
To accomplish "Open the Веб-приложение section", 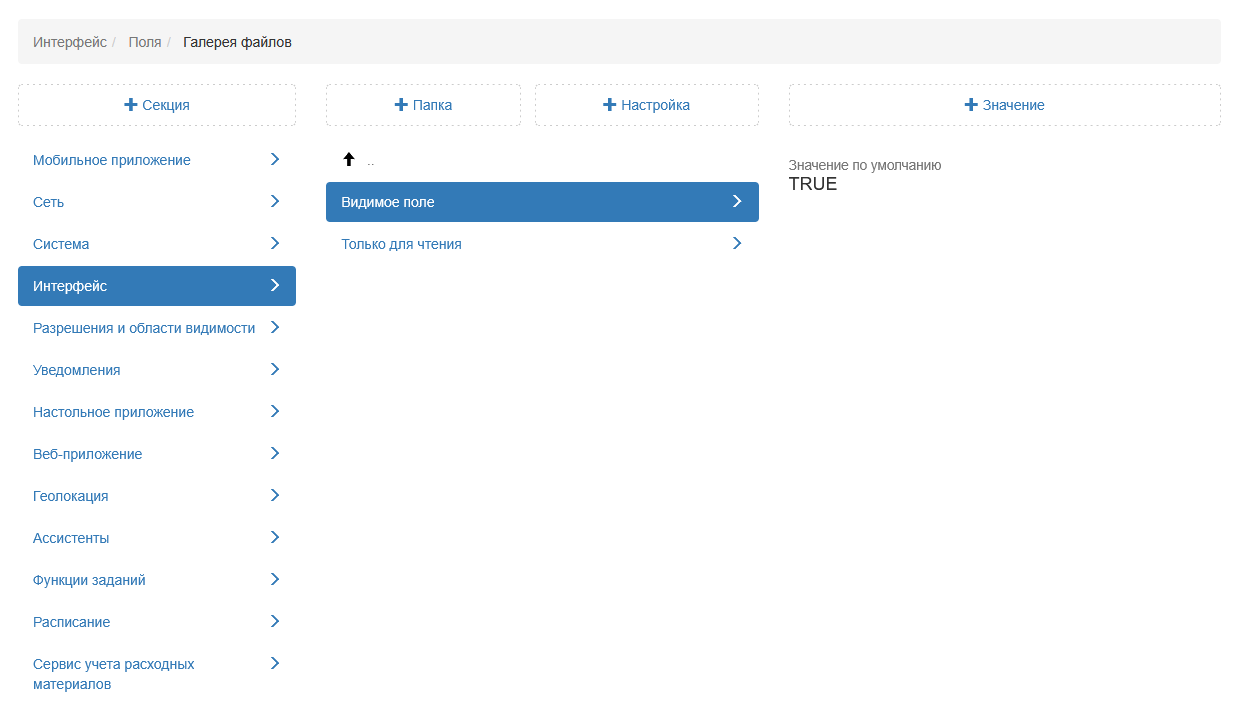I will pos(88,454).
